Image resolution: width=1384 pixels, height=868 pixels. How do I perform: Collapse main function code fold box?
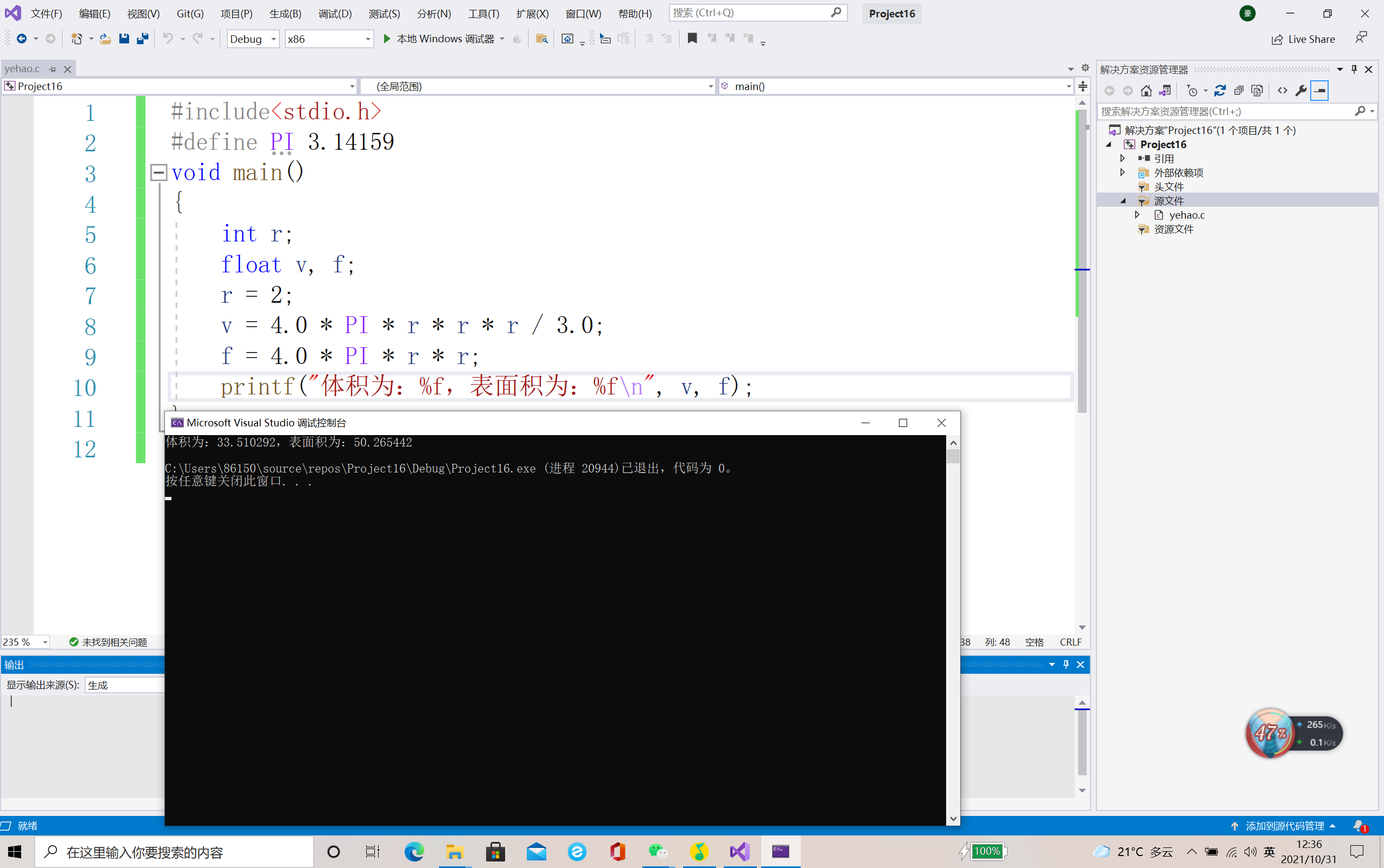(158, 172)
